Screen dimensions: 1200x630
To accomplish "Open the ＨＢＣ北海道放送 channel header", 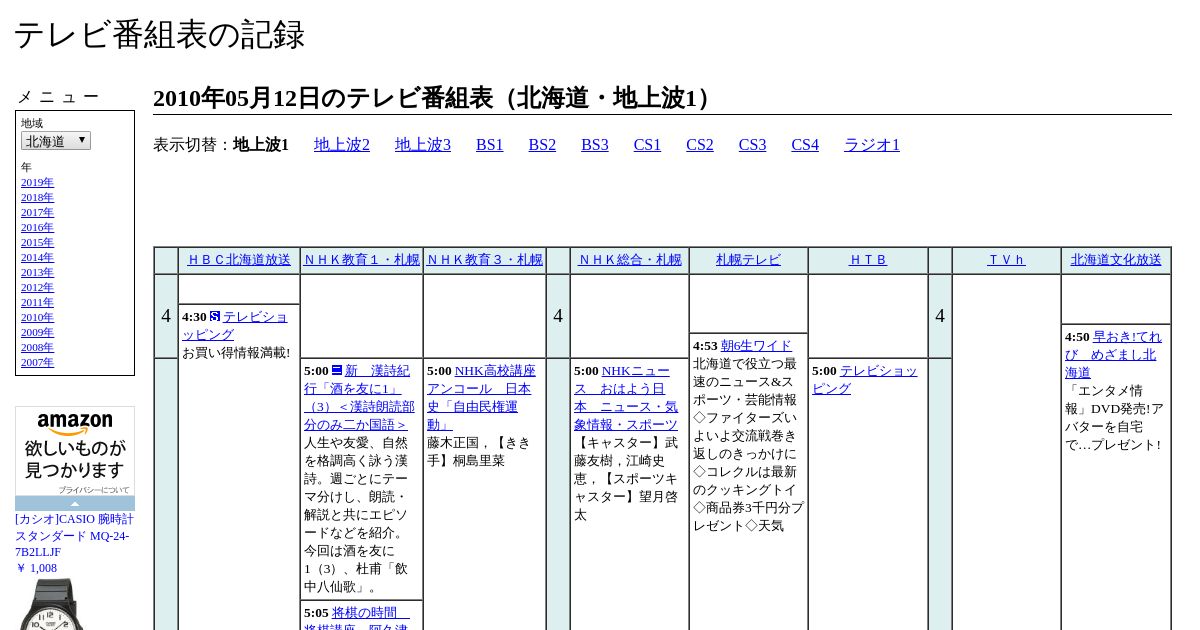I will tap(239, 260).
